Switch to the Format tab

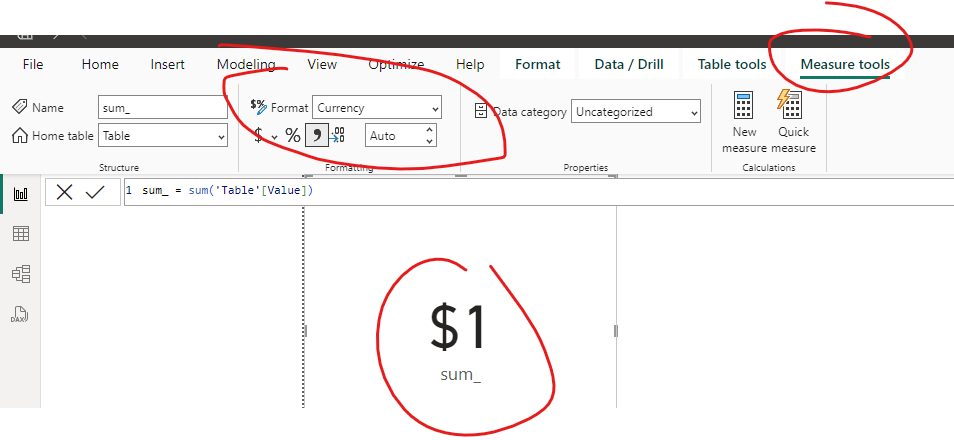pyautogui.click(x=537, y=65)
